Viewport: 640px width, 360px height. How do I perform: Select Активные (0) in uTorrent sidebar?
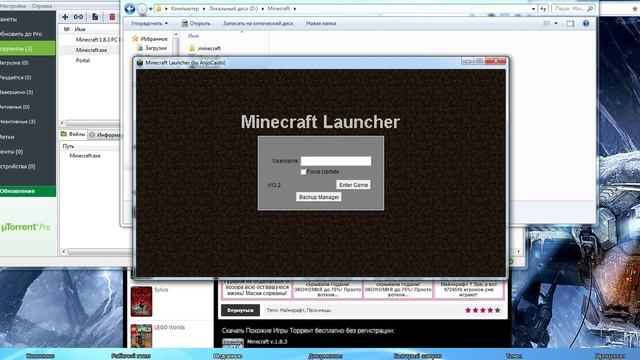tap(27, 107)
